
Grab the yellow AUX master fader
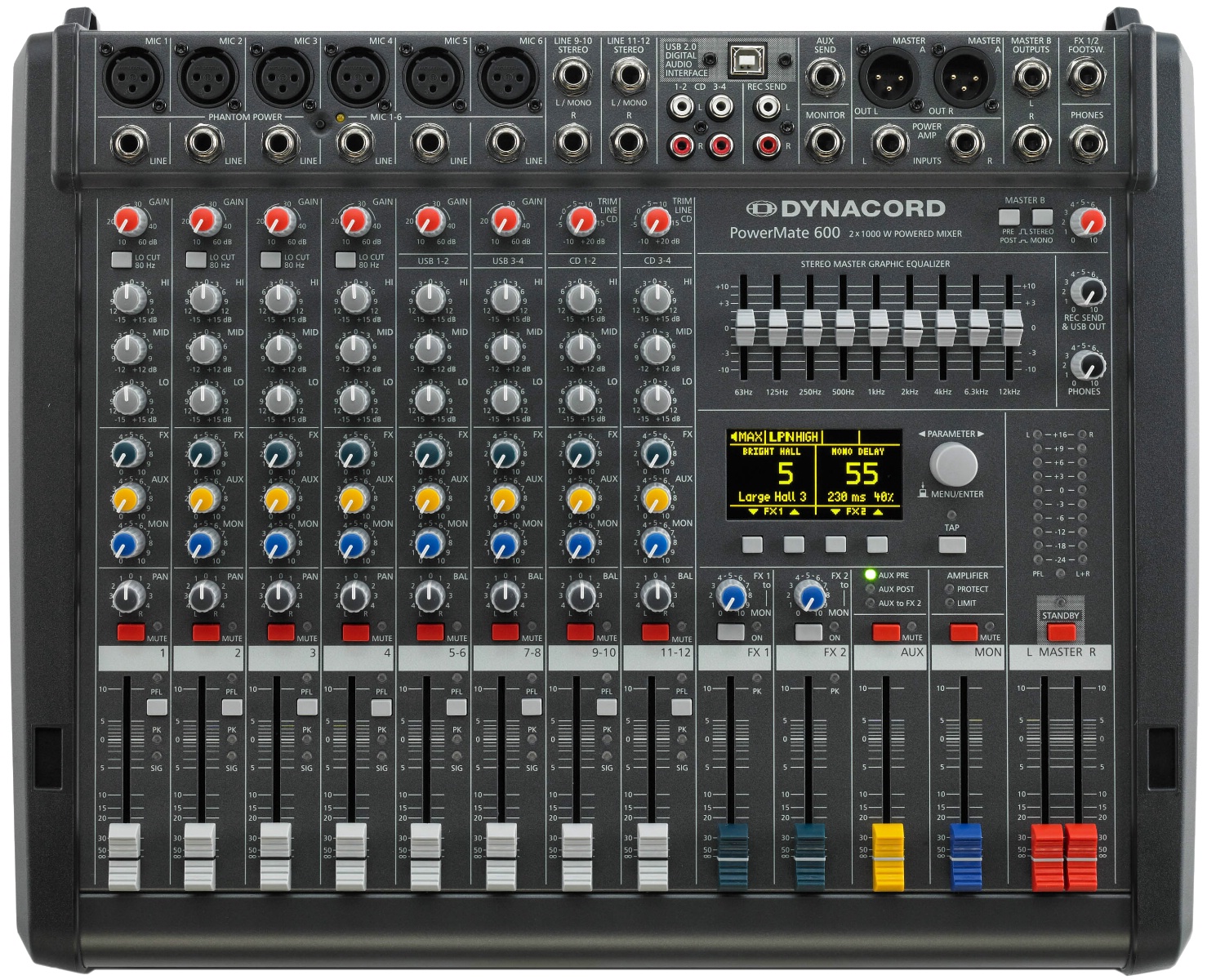pyautogui.click(x=889, y=857)
